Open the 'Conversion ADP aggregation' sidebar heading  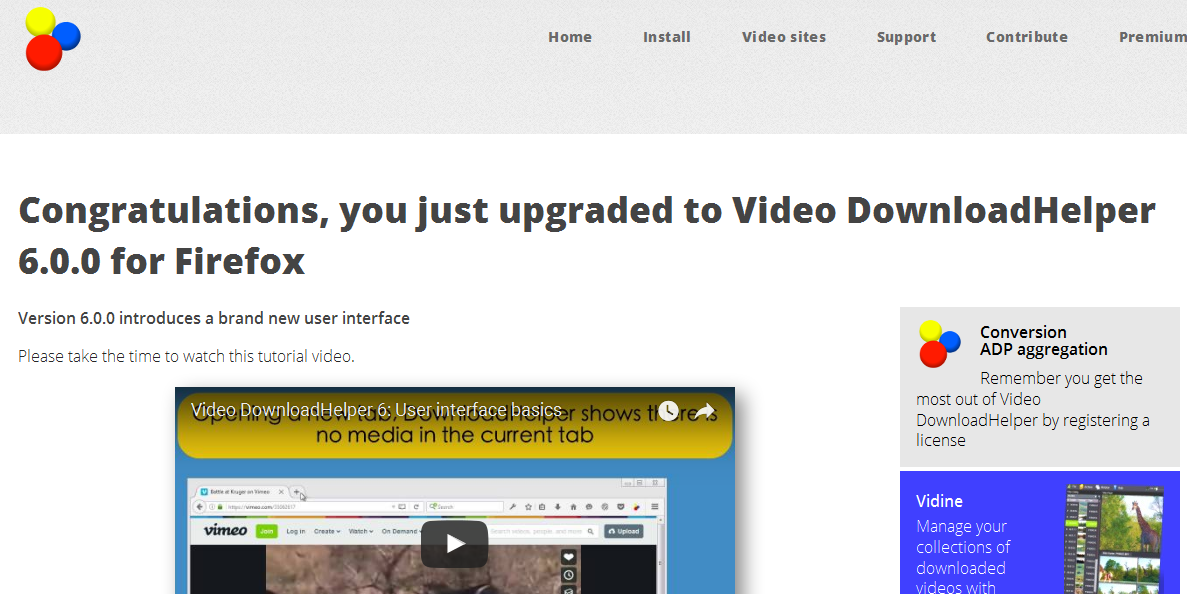point(1043,341)
